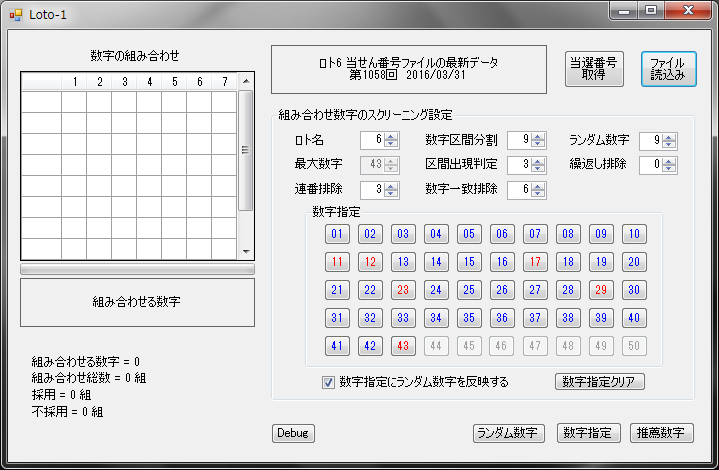719x470 pixels.
Task: Click the ロト名 number input field
Action: tap(372, 140)
